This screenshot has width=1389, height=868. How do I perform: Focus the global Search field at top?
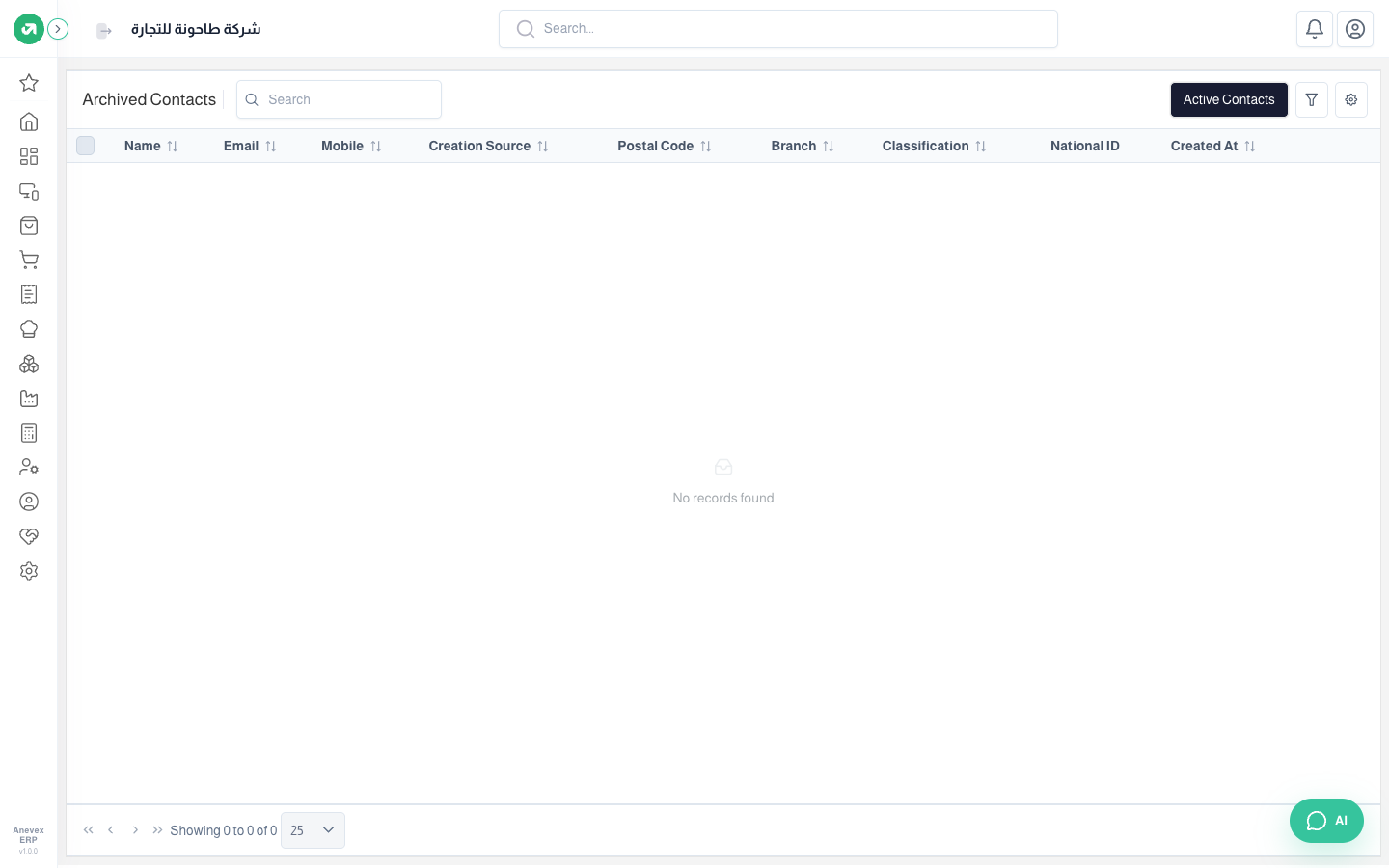point(778,29)
